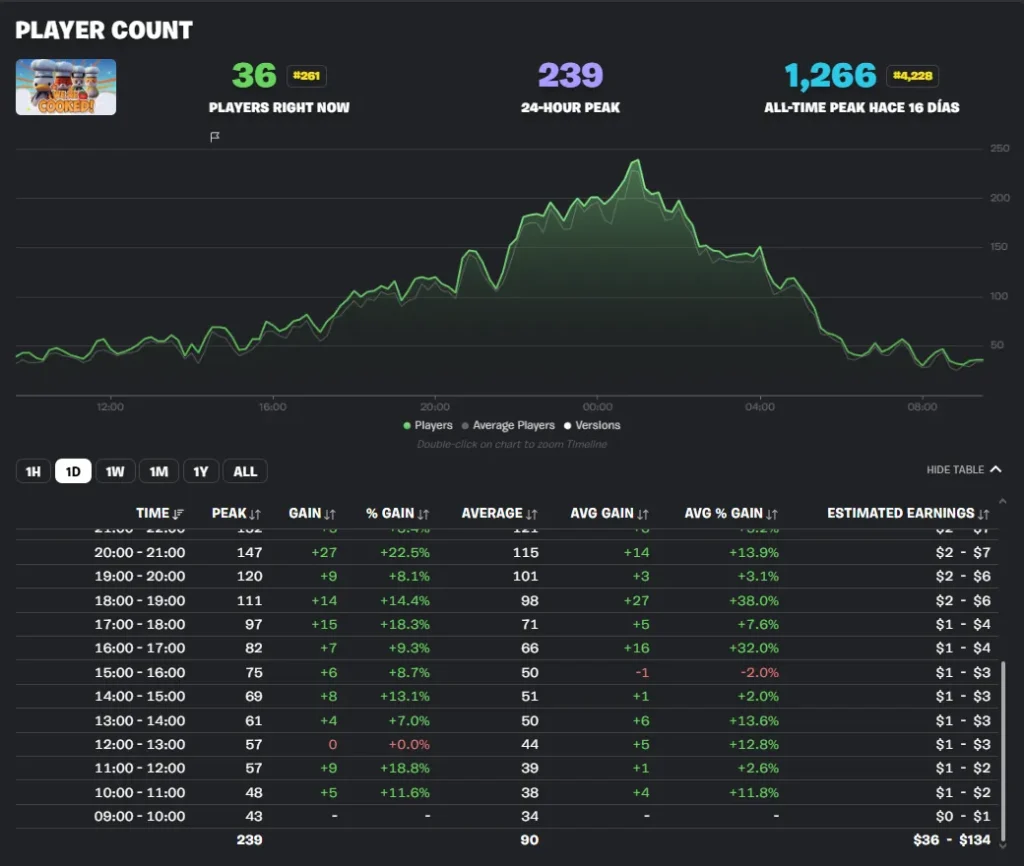1024x866 pixels.
Task: Click the ALL time range button
Action: point(245,471)
